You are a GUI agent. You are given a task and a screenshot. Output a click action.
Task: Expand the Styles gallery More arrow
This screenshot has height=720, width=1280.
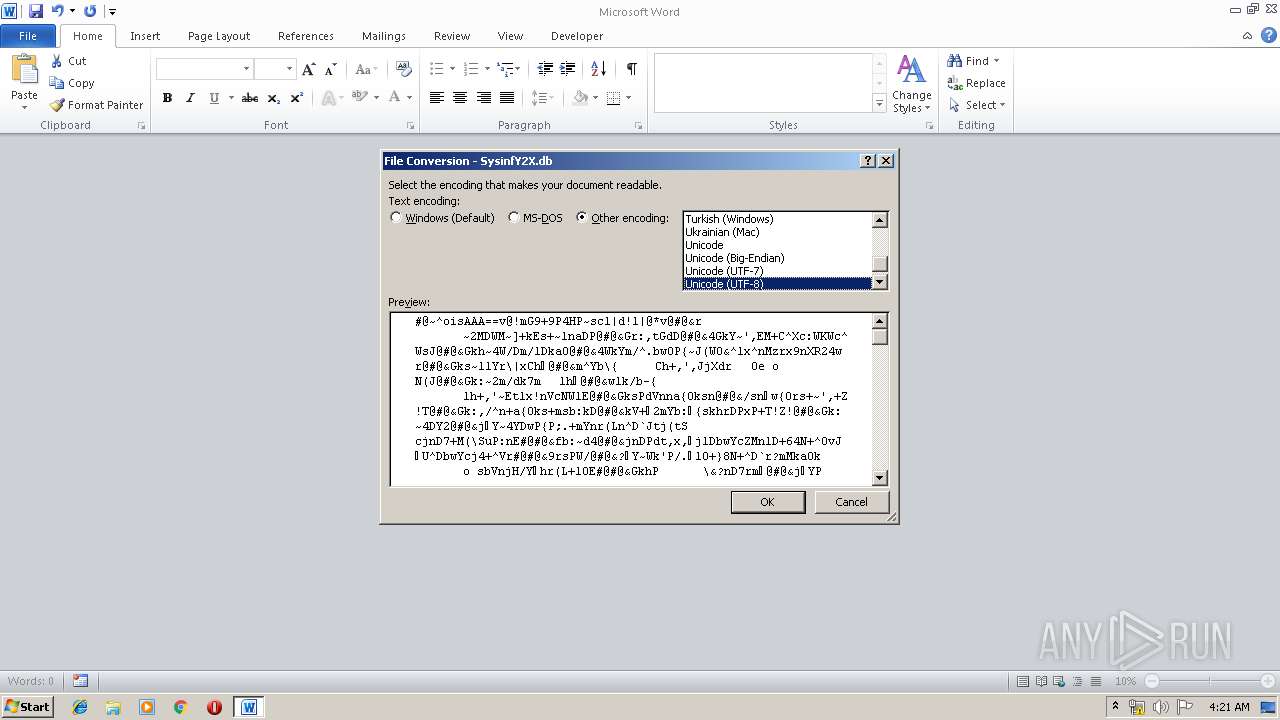click(879, 103)
